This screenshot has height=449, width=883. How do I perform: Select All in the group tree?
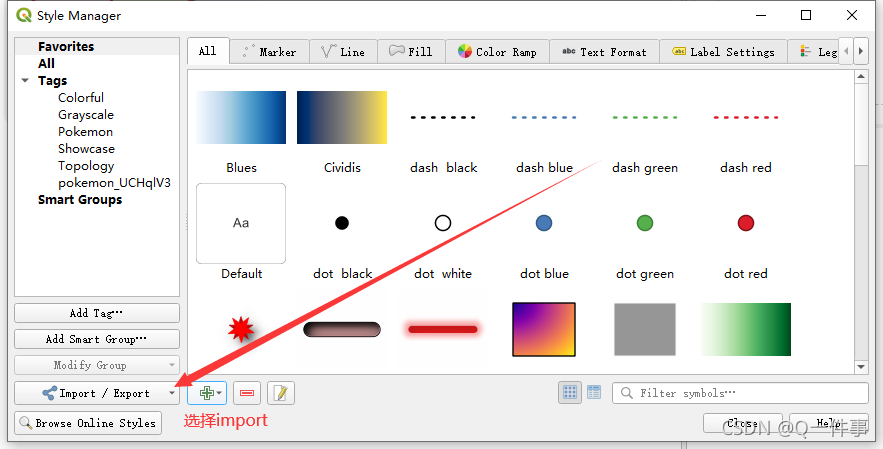click(46, 64)
